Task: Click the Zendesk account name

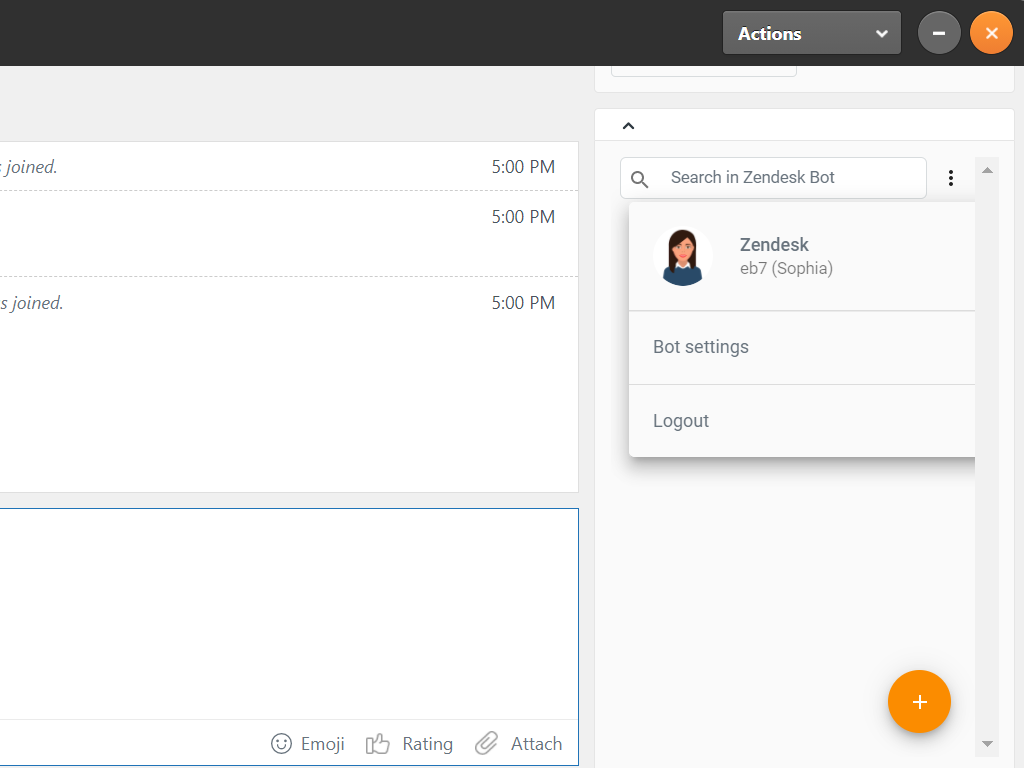Action: tap(774, 244)
